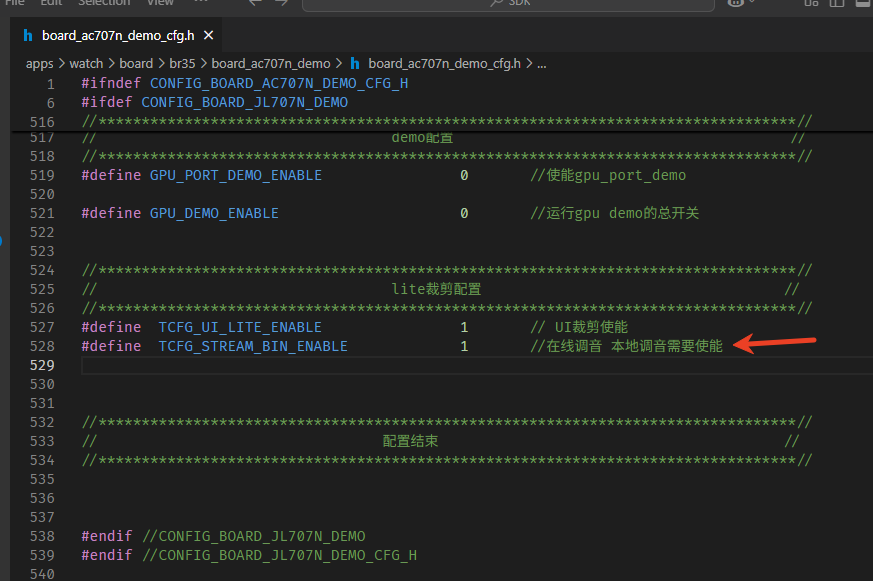Open the watch breadcrumb folder
The height and width of the screenshot is (581, 873).
point(86,64)
